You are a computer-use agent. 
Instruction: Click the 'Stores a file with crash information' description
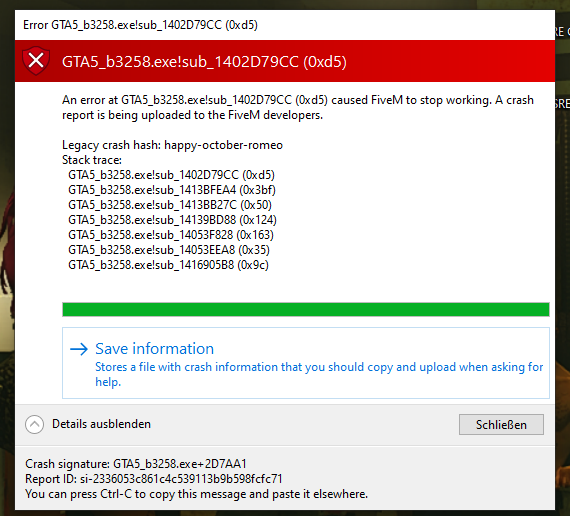tap(319, 374)
